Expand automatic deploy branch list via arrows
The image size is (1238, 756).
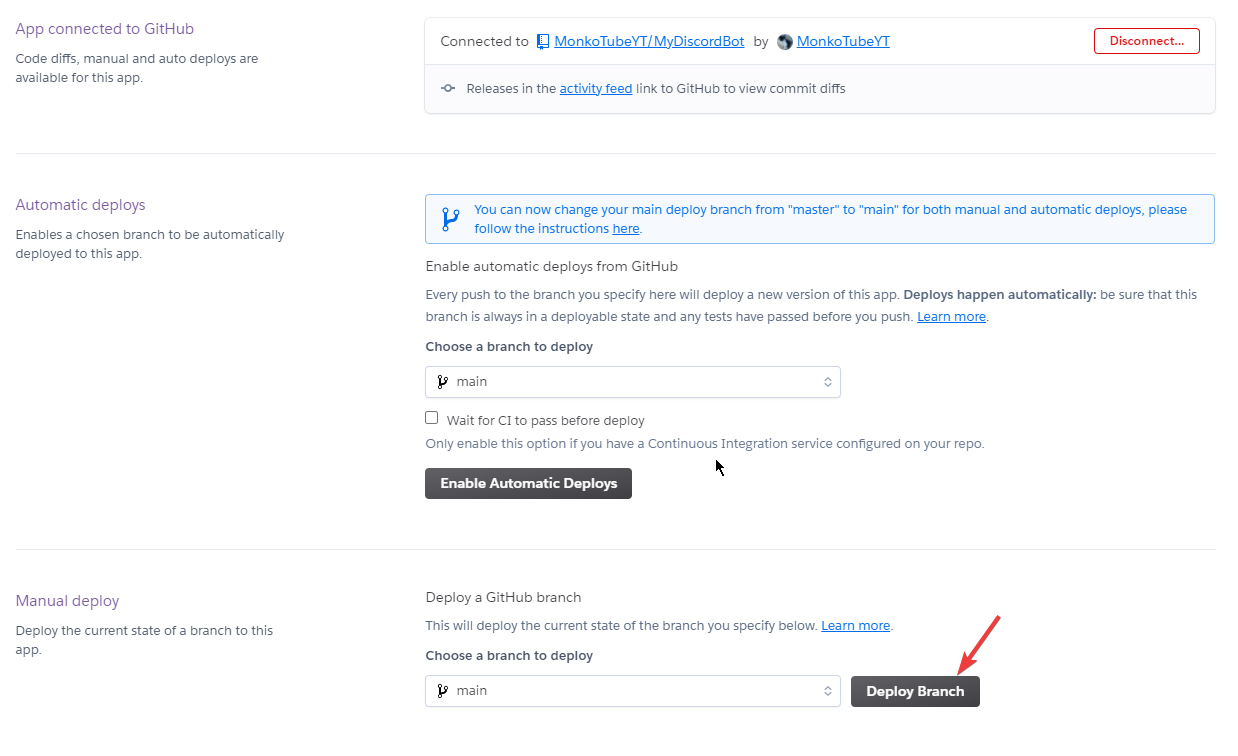click(827, 382)
